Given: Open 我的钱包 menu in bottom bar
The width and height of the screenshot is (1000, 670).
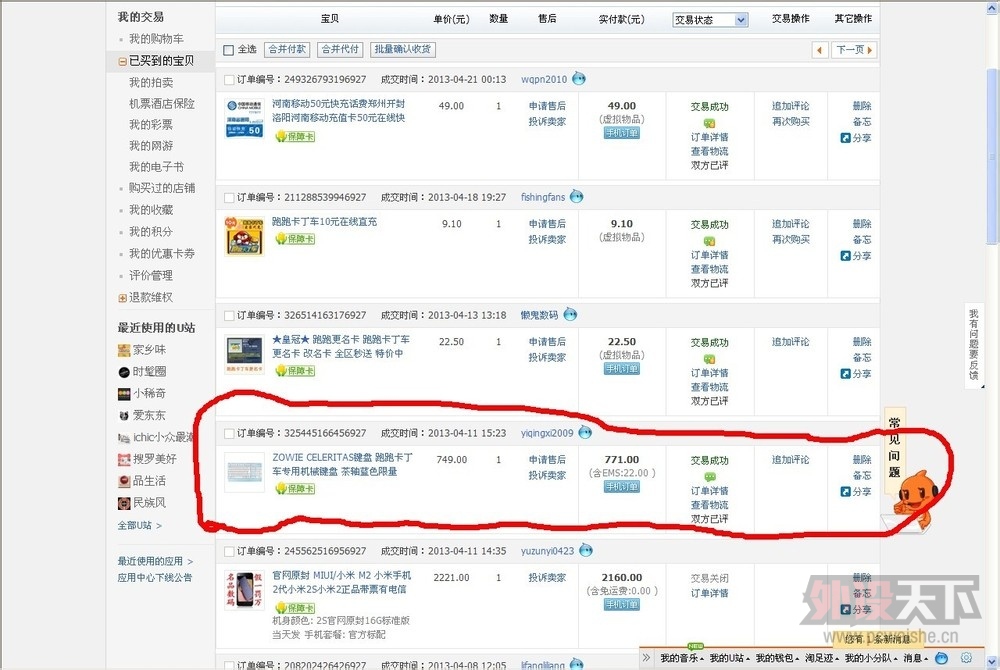Looking at the screenshot, I should (x=777, y=658).
